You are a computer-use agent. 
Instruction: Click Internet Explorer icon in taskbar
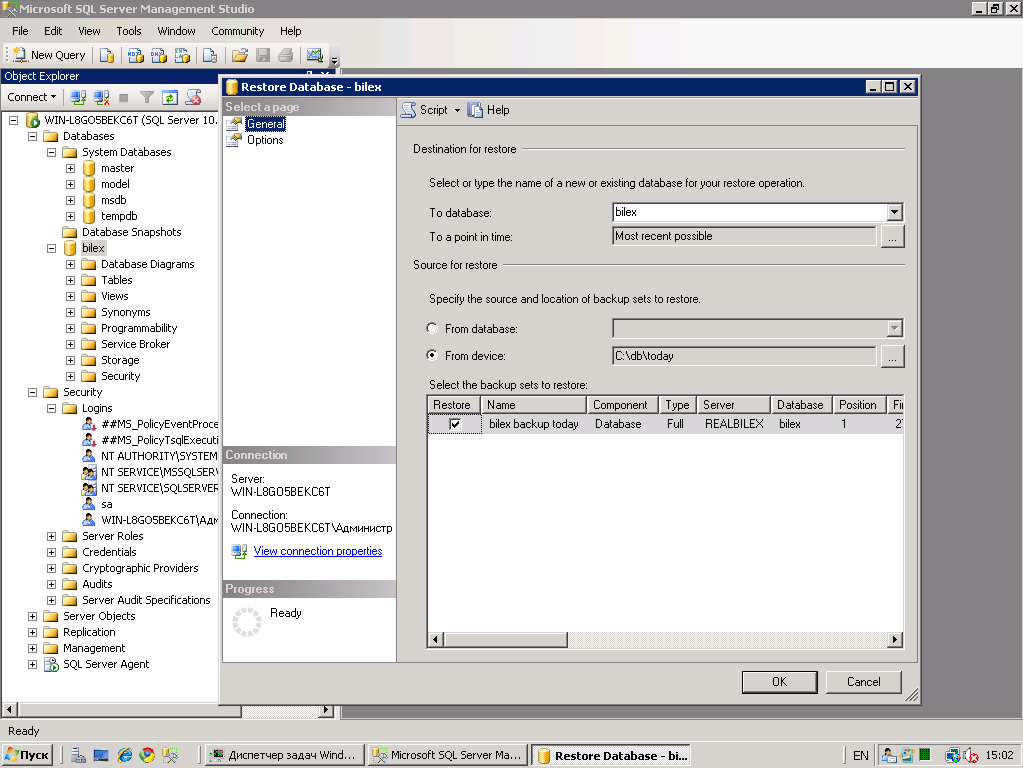tap(125, 755)
